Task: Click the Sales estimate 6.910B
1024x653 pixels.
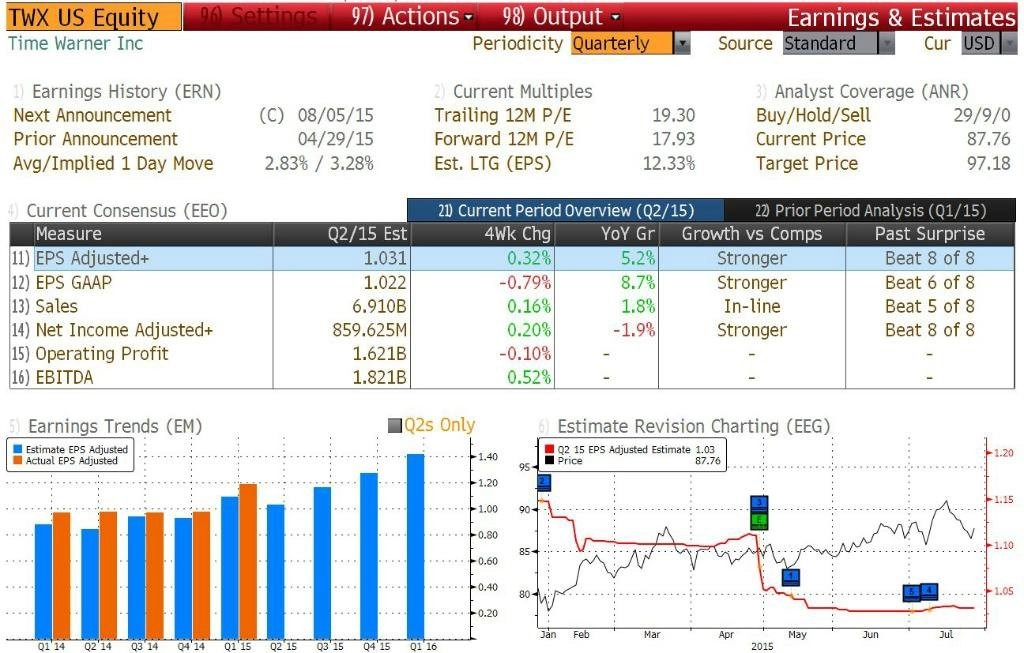Action: 379,306
